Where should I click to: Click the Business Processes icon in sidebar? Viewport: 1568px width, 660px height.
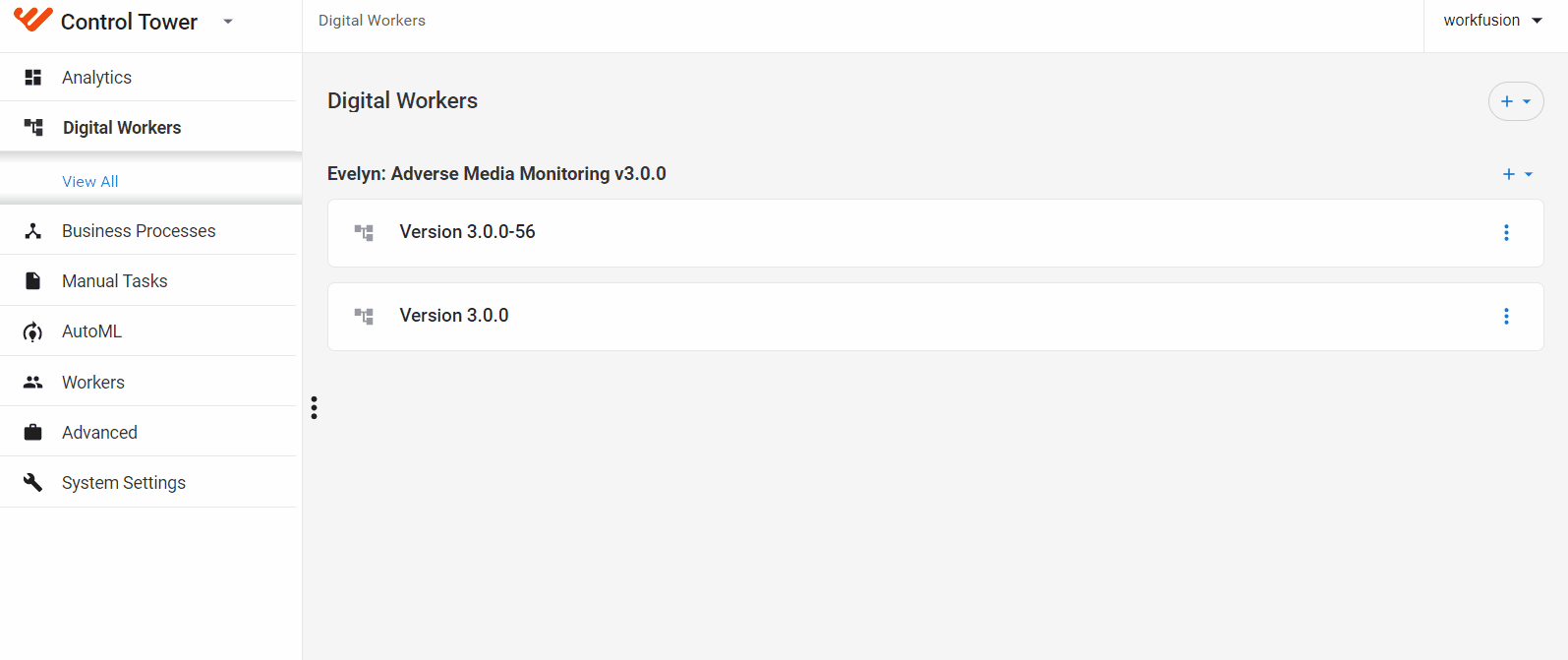(32, 231)
